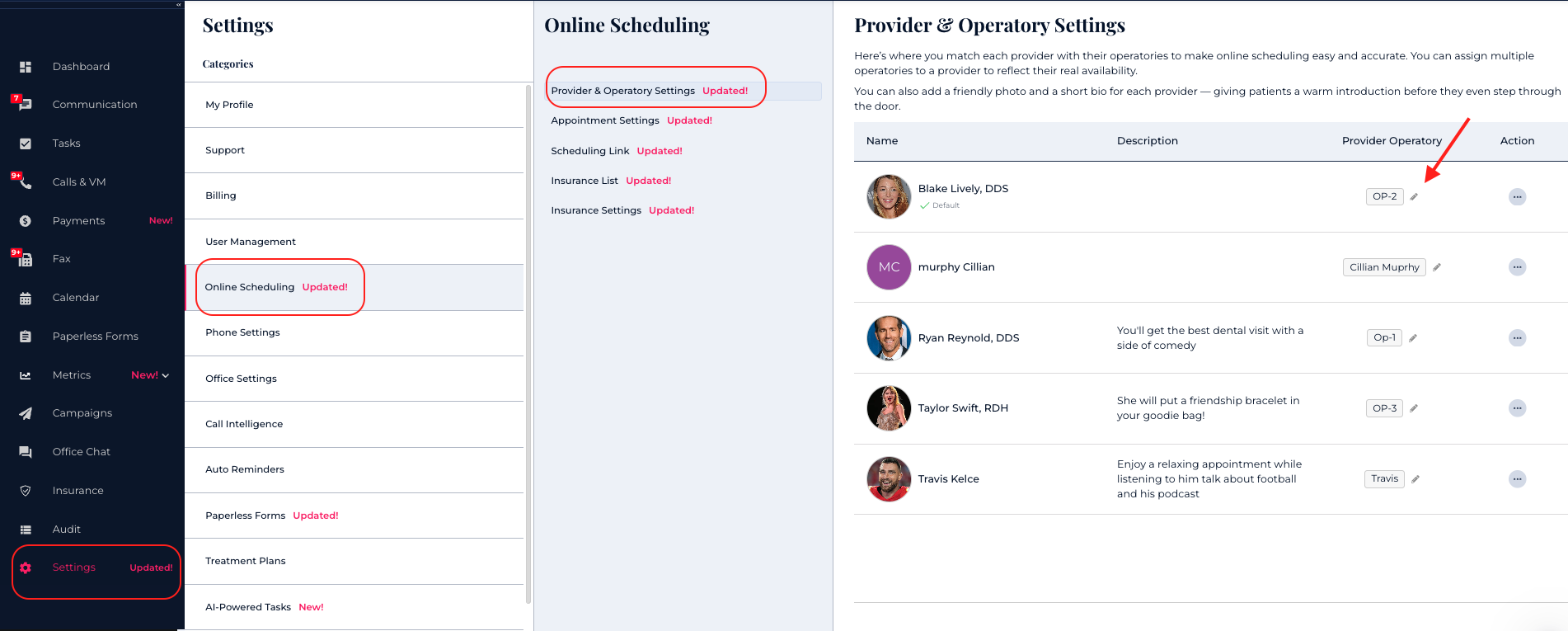Open action menu for Taylor Swift
Viewport: 1568px width, 631px height.
1517,408
